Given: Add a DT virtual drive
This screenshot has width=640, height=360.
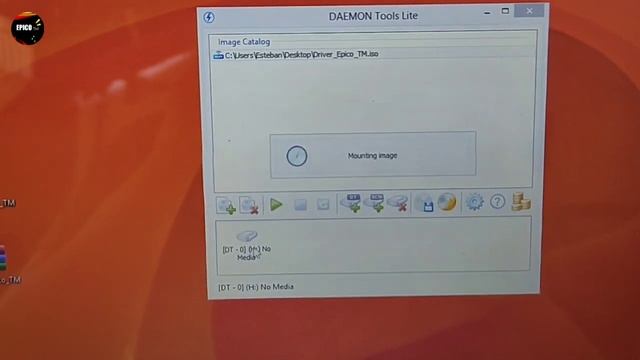Looking at the screenshot, I should (351, 203).
